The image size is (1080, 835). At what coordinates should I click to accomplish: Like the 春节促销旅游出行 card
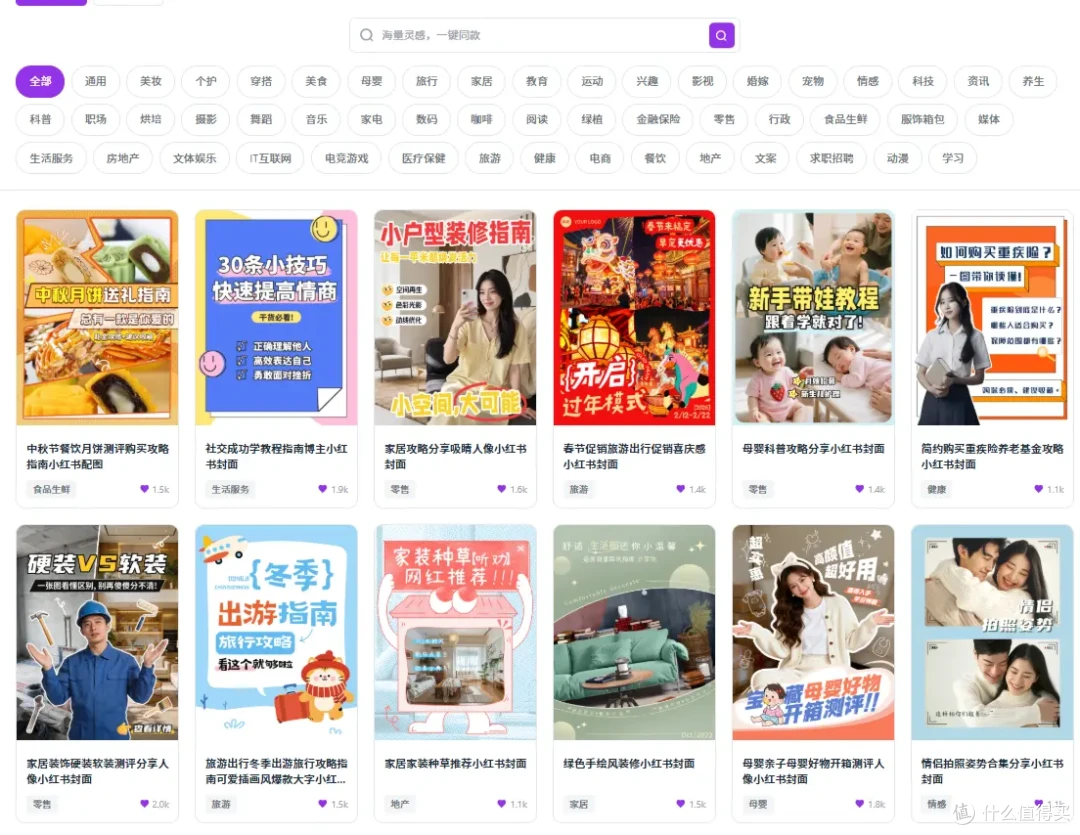(681, 488)
